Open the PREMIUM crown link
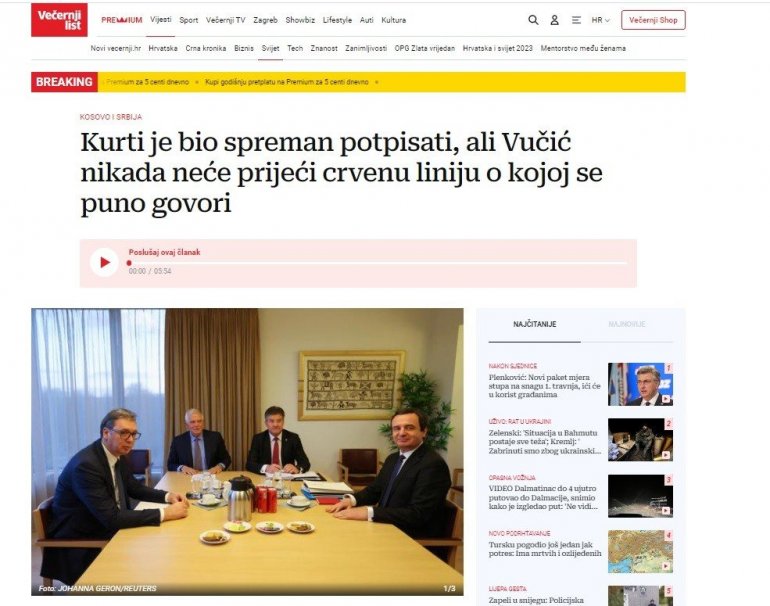Image resolution: width=770 pixels, height=606 pixels. [x=122, y=20]
